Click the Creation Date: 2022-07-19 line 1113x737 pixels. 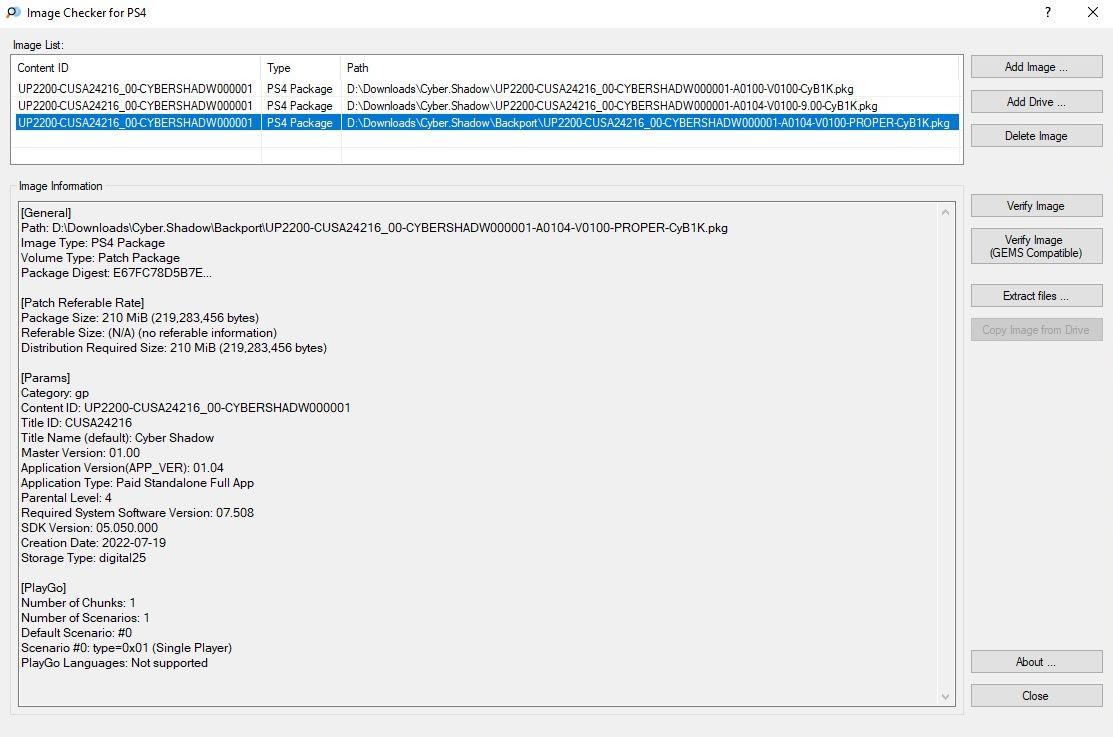tap(93, 542)
